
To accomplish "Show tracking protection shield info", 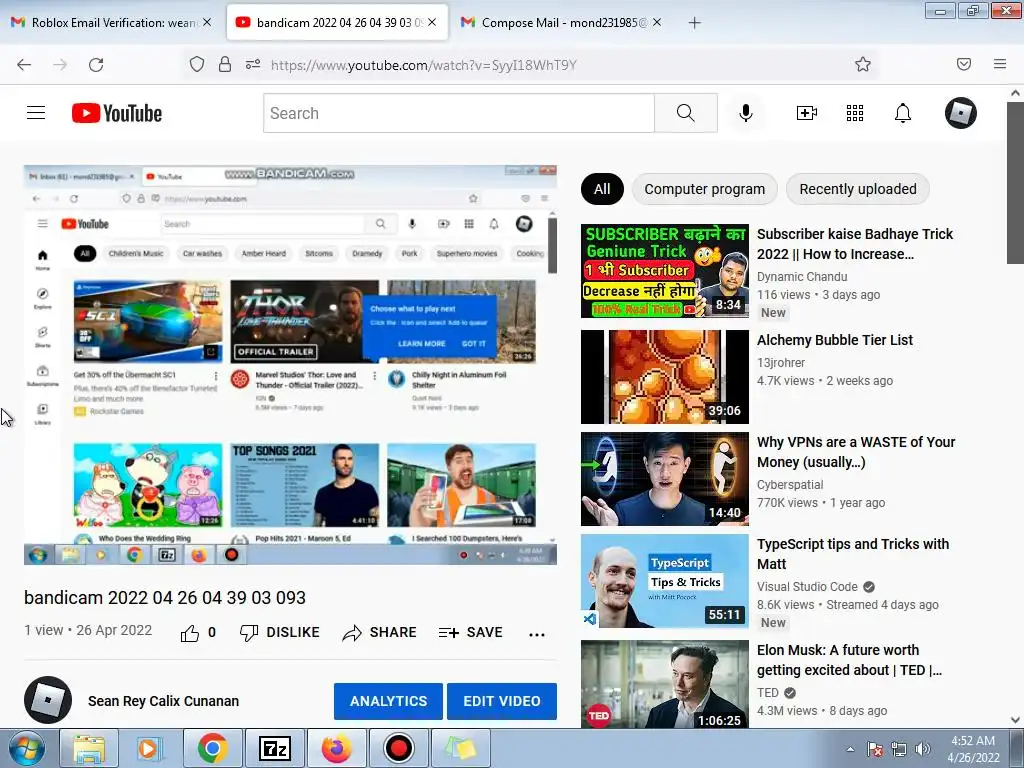I will click(197, 64).
